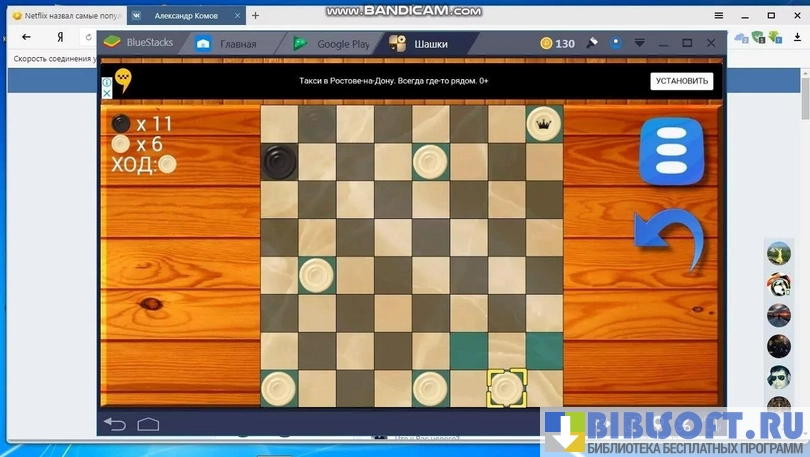Switch to the Главная tab

pos(229,44)
